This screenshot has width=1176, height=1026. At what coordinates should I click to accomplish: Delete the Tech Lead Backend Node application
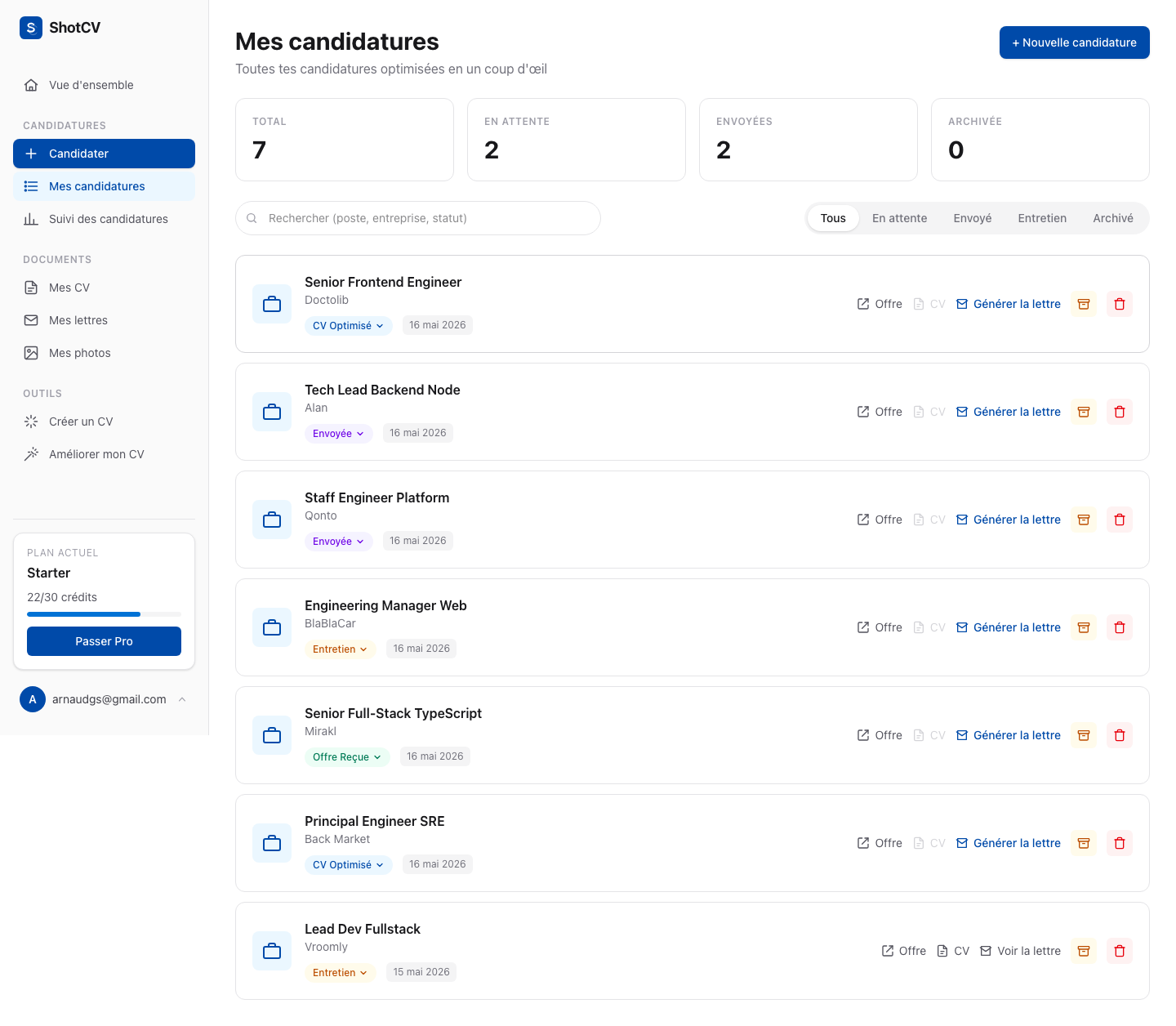[x=1120, y=412]
